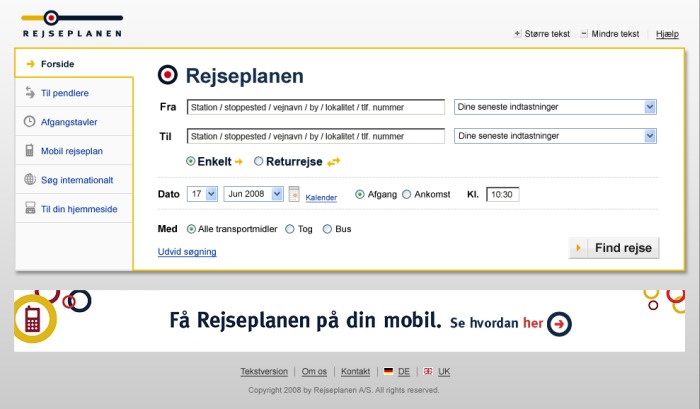The width and height of the screenshot is (700, 409).
Task: Click the computer icon beside Til din hjemmeside
Action: coord(30,208)
